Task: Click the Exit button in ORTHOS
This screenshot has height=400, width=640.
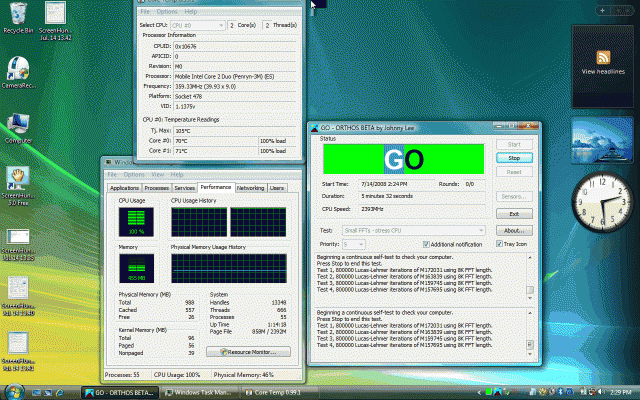Action: tap(514, 214)
